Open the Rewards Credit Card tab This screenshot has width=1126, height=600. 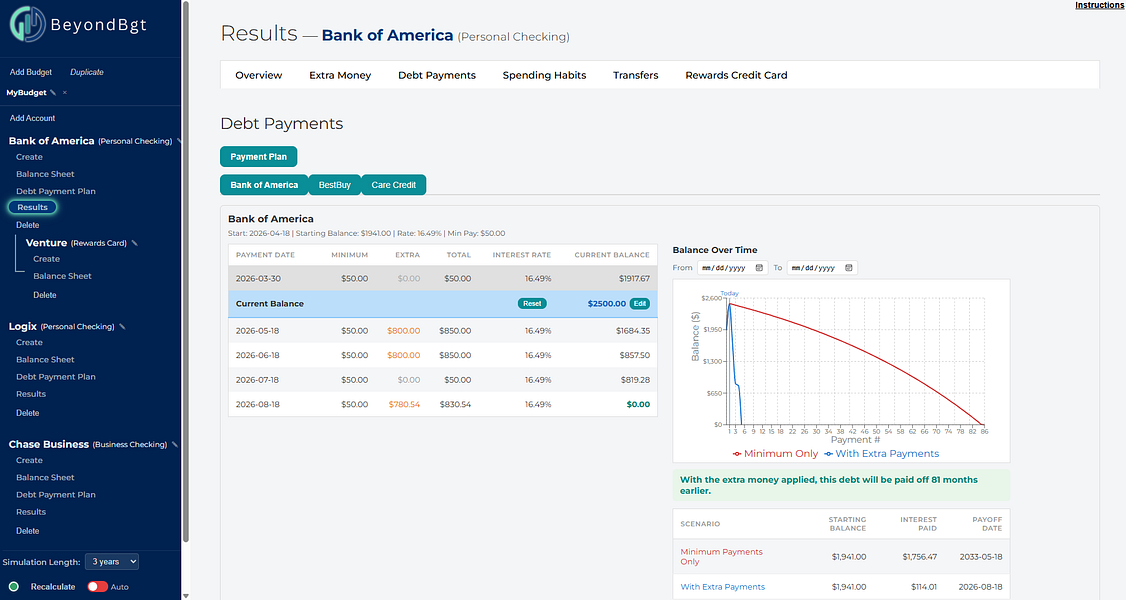click(736, 75)
